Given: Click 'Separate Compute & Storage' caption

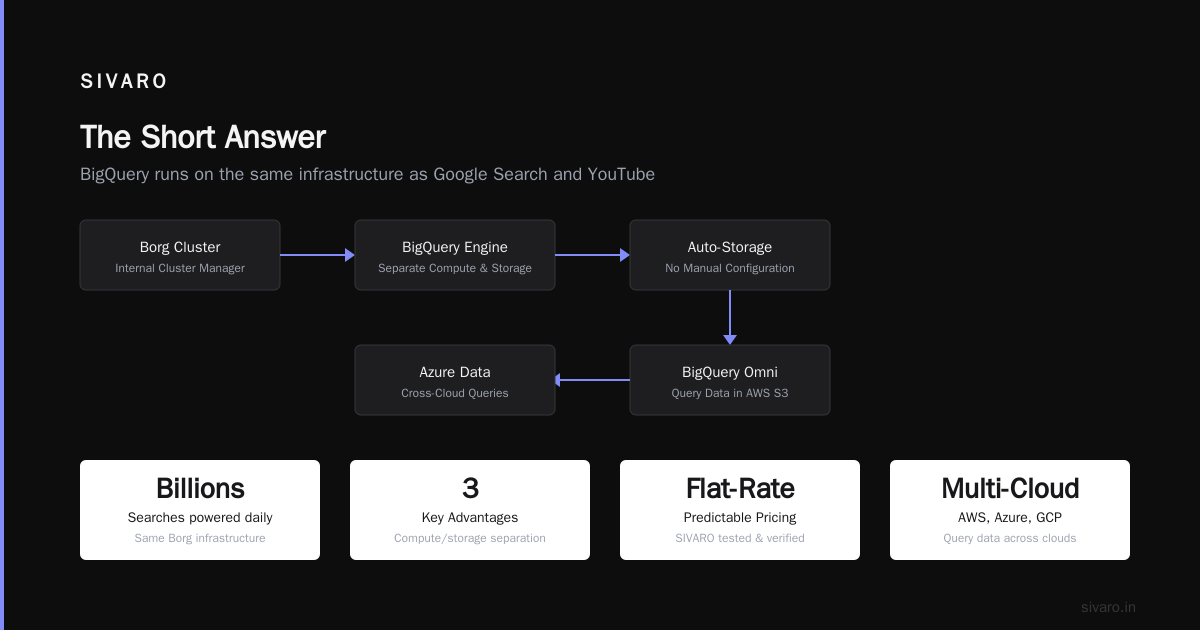Looking at the screenshot, I should click(455, 268).
